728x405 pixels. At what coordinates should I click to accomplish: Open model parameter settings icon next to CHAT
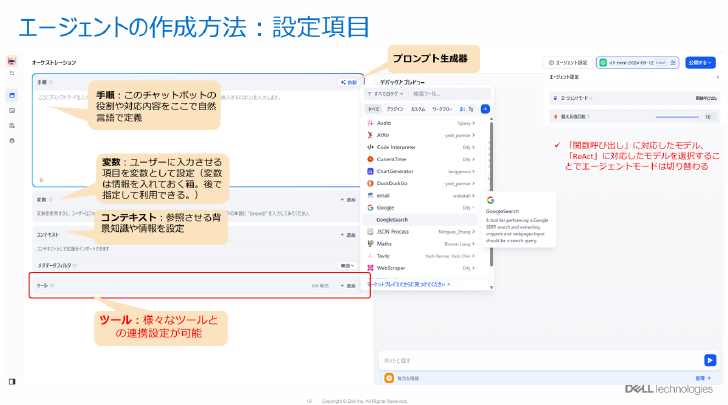click(674, 62)
